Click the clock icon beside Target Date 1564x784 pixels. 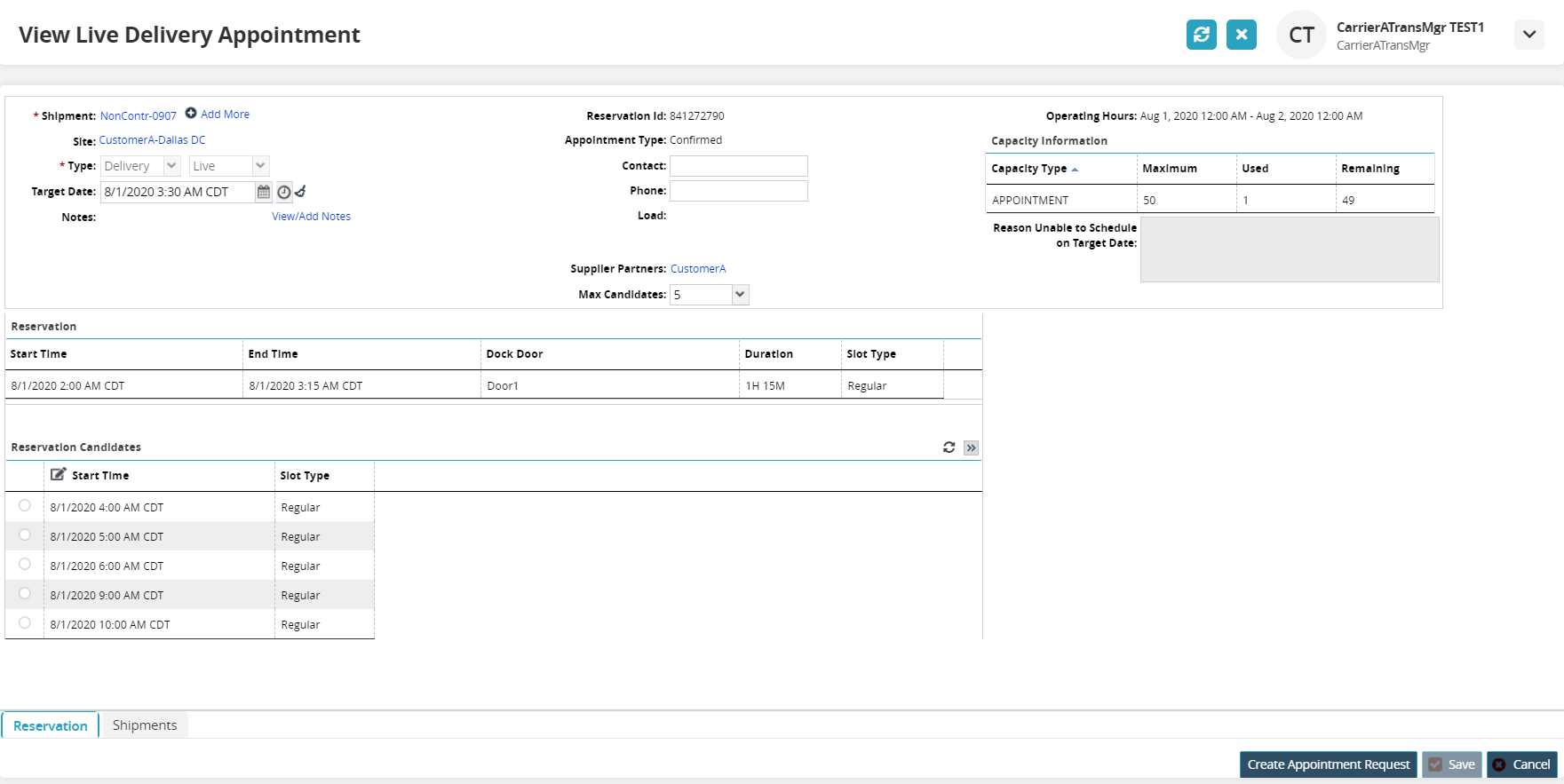coord(283,192)
